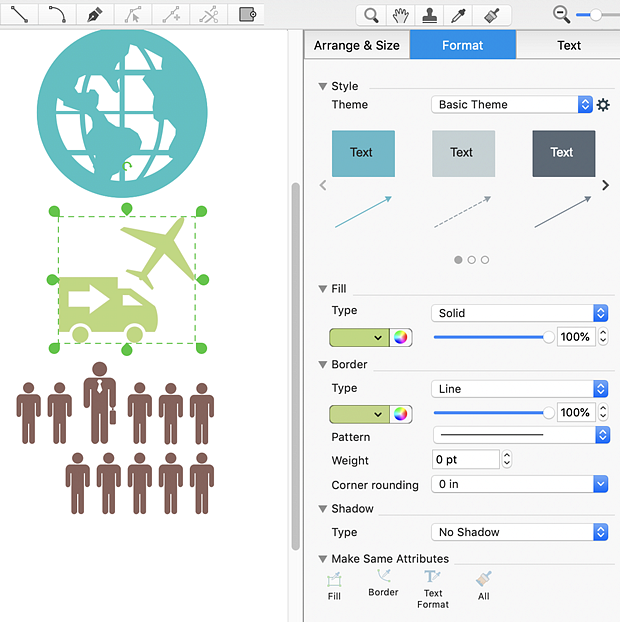The height and width of the screenshot is (622, 620).
Task: Click Border opacity 100% field
Action: pos(576,413)
